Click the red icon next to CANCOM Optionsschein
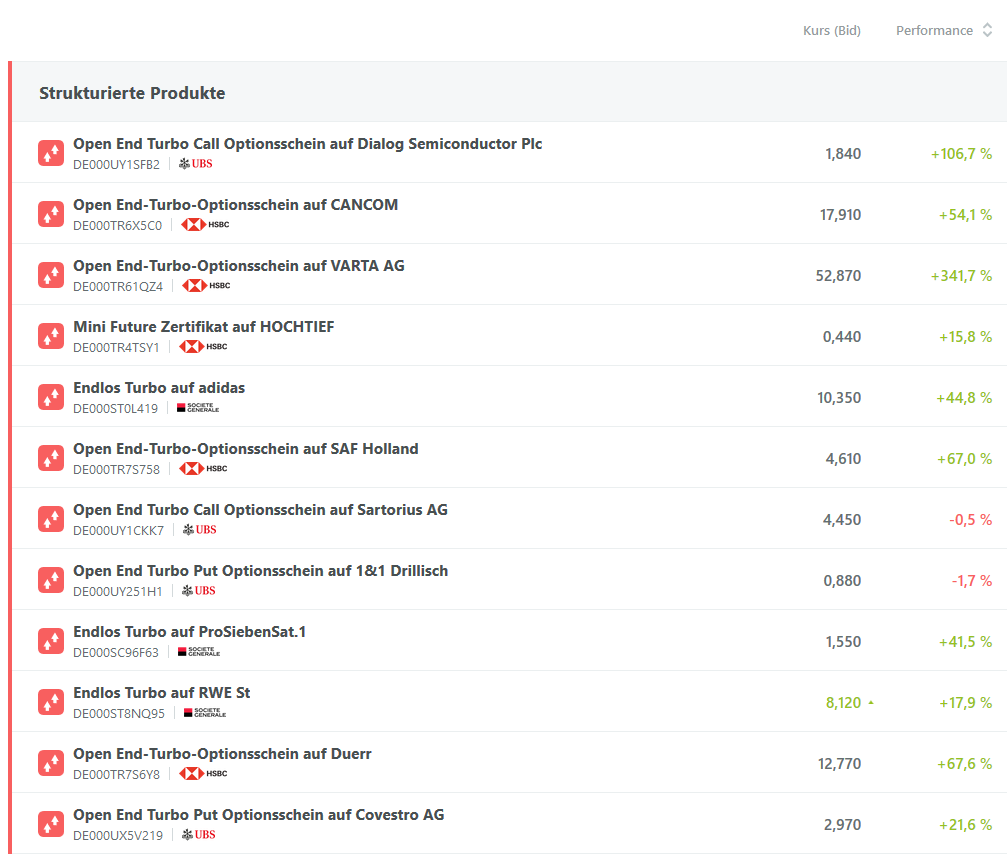 51,214
